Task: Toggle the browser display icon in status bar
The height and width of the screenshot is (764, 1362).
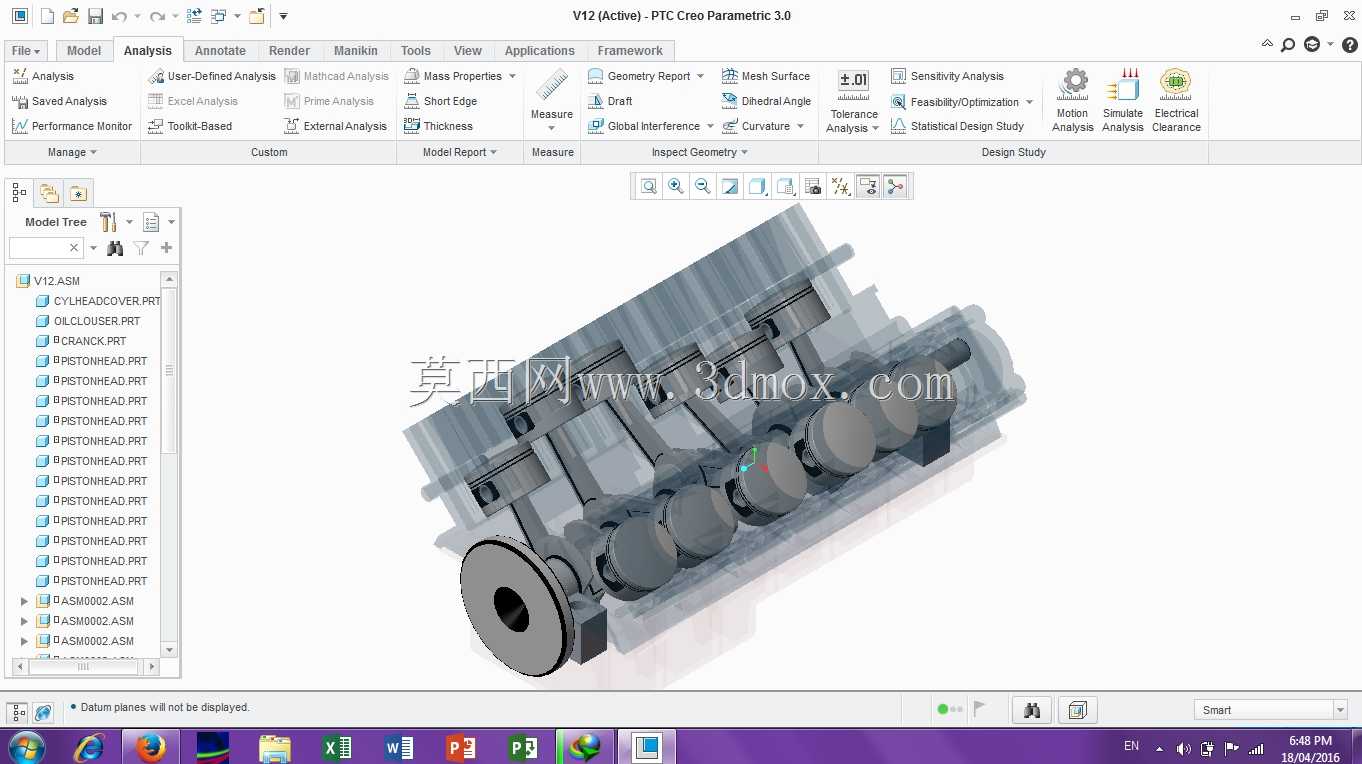Action: pos(43,712)
